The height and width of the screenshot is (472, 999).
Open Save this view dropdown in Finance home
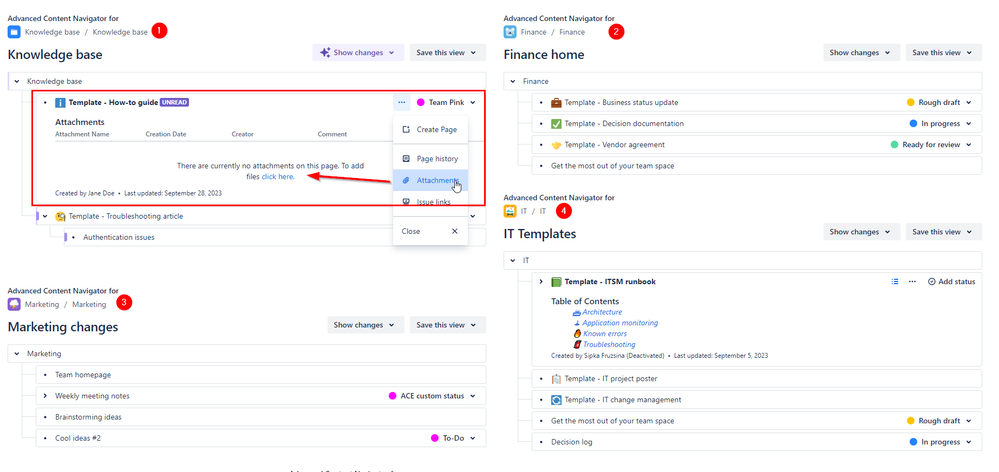pos(944,53)
